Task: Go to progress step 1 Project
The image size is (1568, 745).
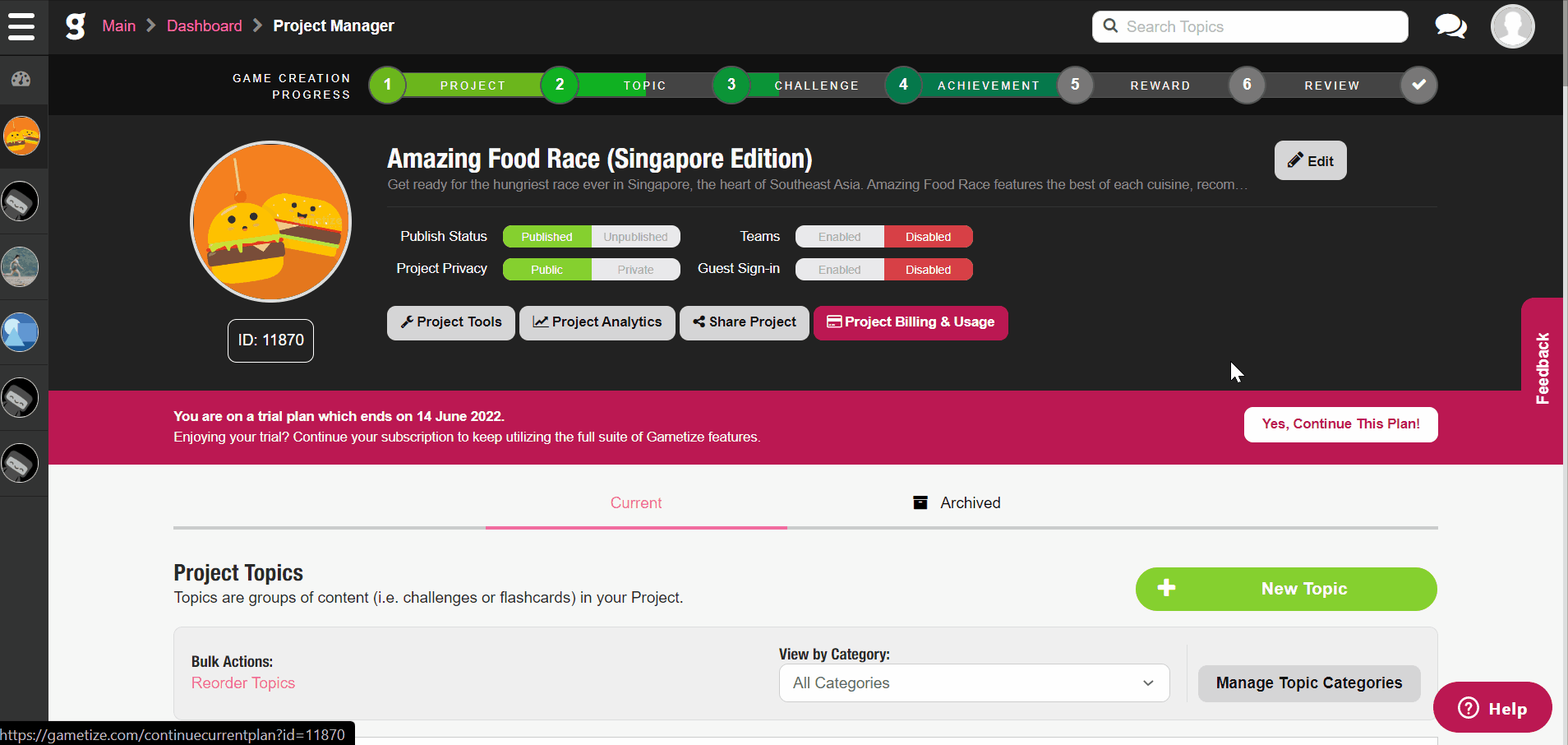Action: coord(388,85)
